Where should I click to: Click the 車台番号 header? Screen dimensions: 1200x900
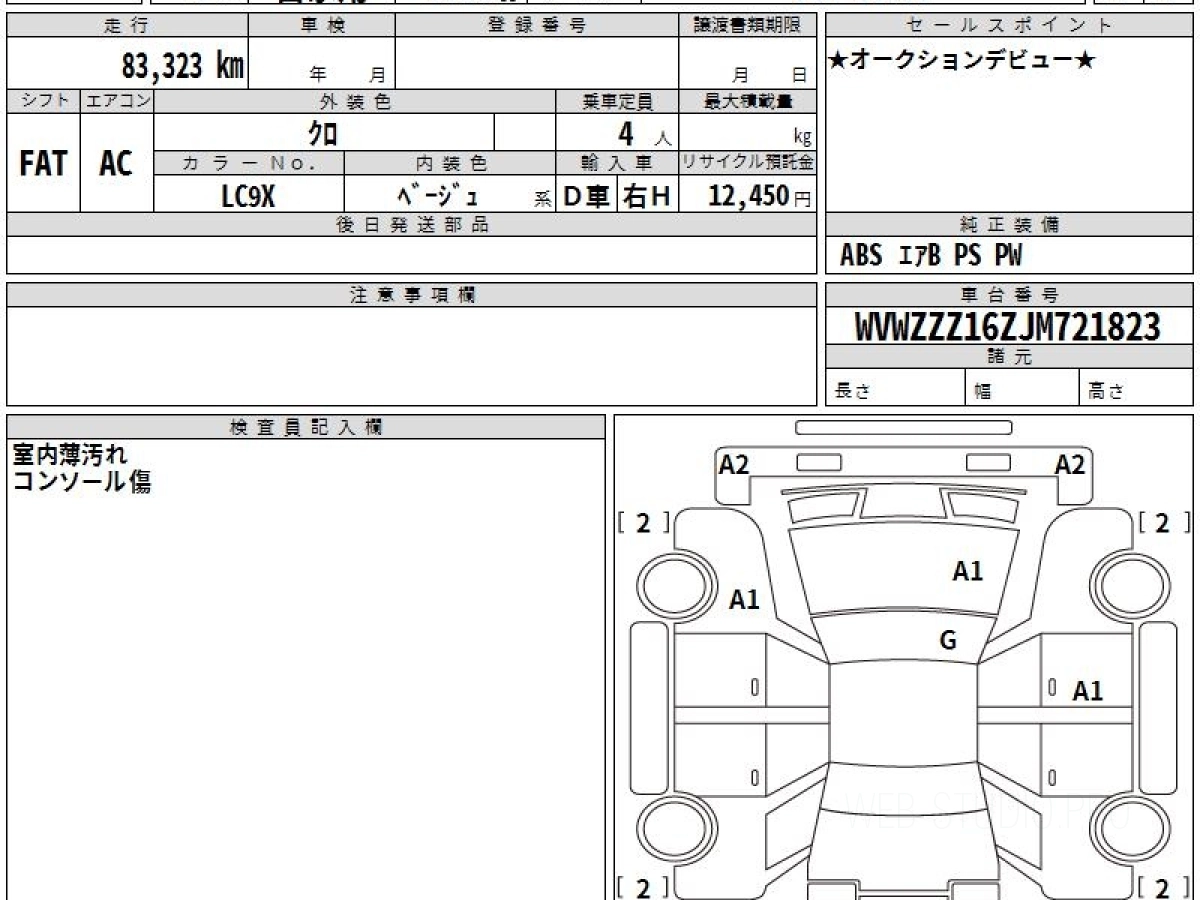click(1009, 295)
